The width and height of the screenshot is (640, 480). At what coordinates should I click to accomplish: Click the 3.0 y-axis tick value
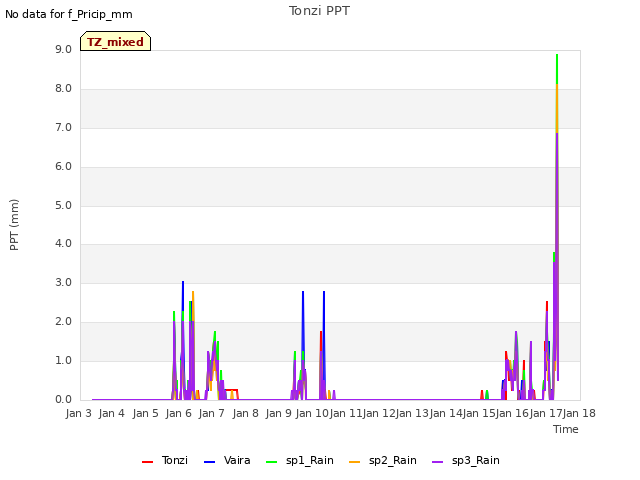tap(63, 282)
